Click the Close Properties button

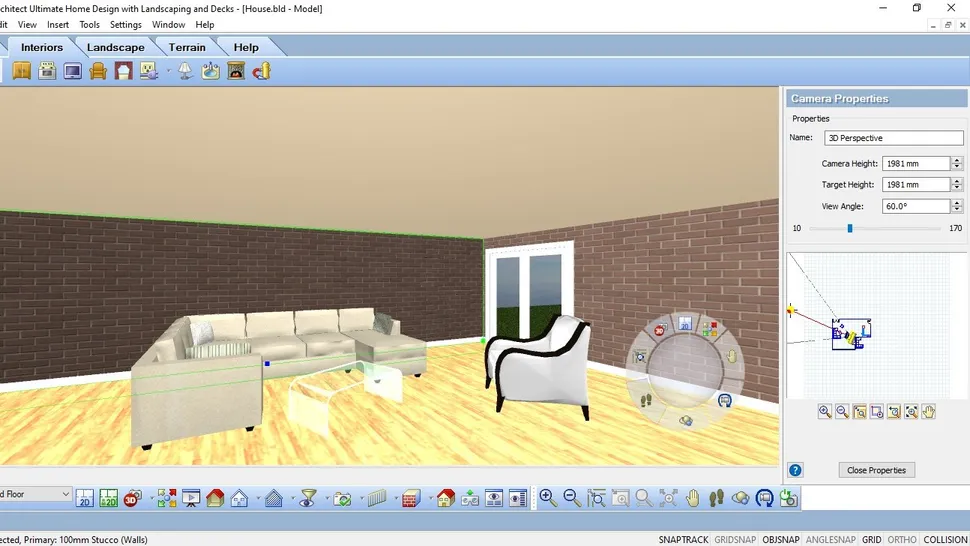[x=876, y=470]
